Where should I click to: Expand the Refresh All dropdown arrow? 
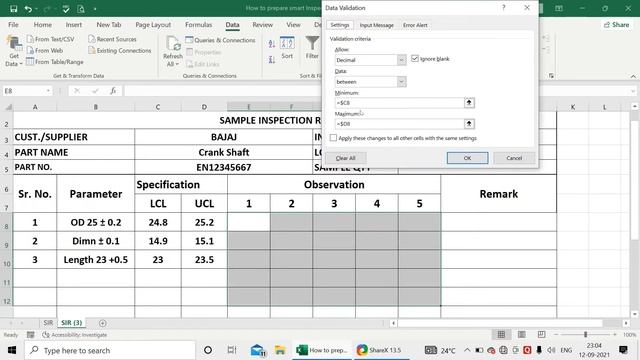pos(178,64)
